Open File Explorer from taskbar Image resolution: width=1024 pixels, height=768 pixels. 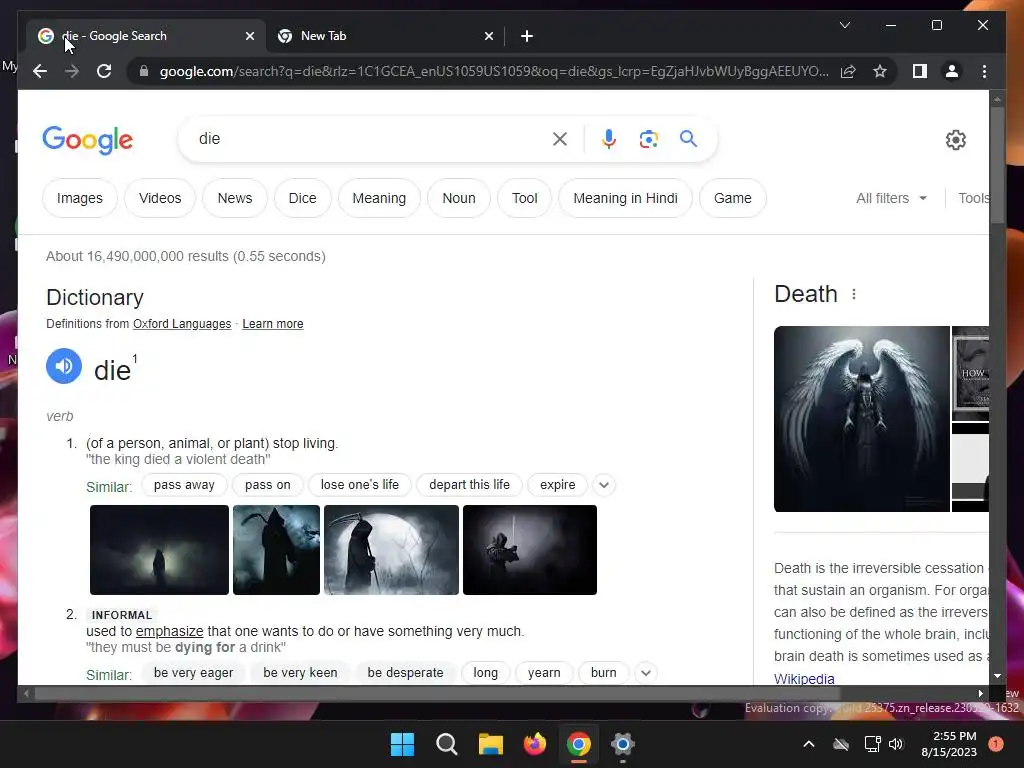click(490, 744)
